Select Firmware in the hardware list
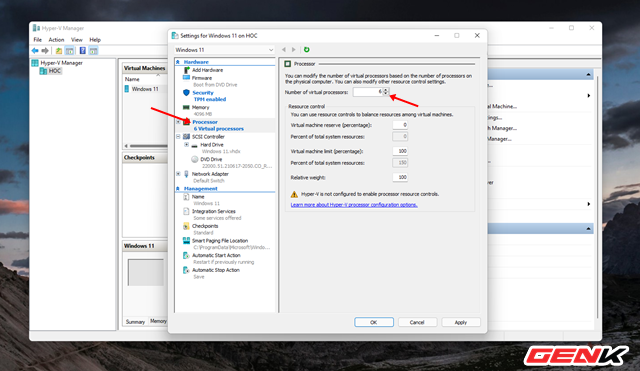This screenshot has width=640, height=371. (x=202, y=78)
